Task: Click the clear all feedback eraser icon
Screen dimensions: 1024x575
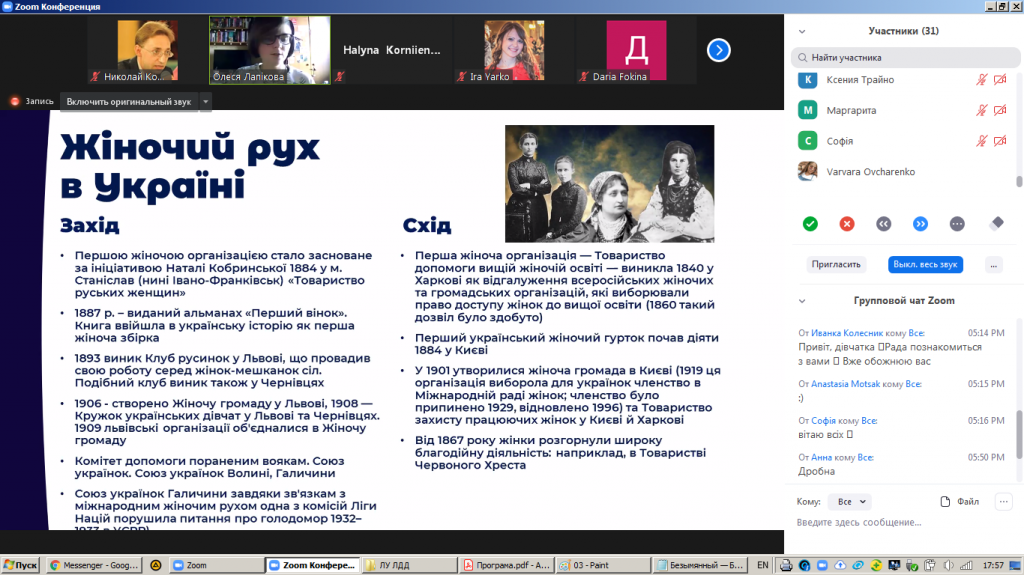Action: [x=997, y=223]
